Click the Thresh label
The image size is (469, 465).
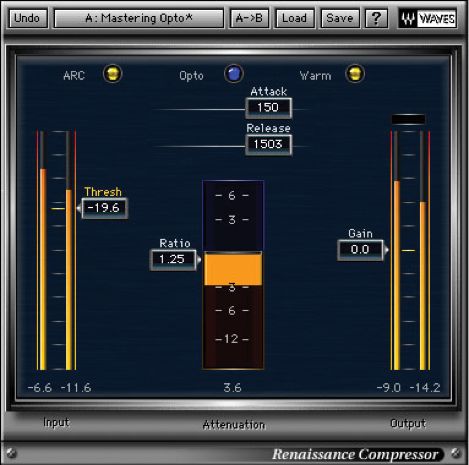[x=103, y=192]
